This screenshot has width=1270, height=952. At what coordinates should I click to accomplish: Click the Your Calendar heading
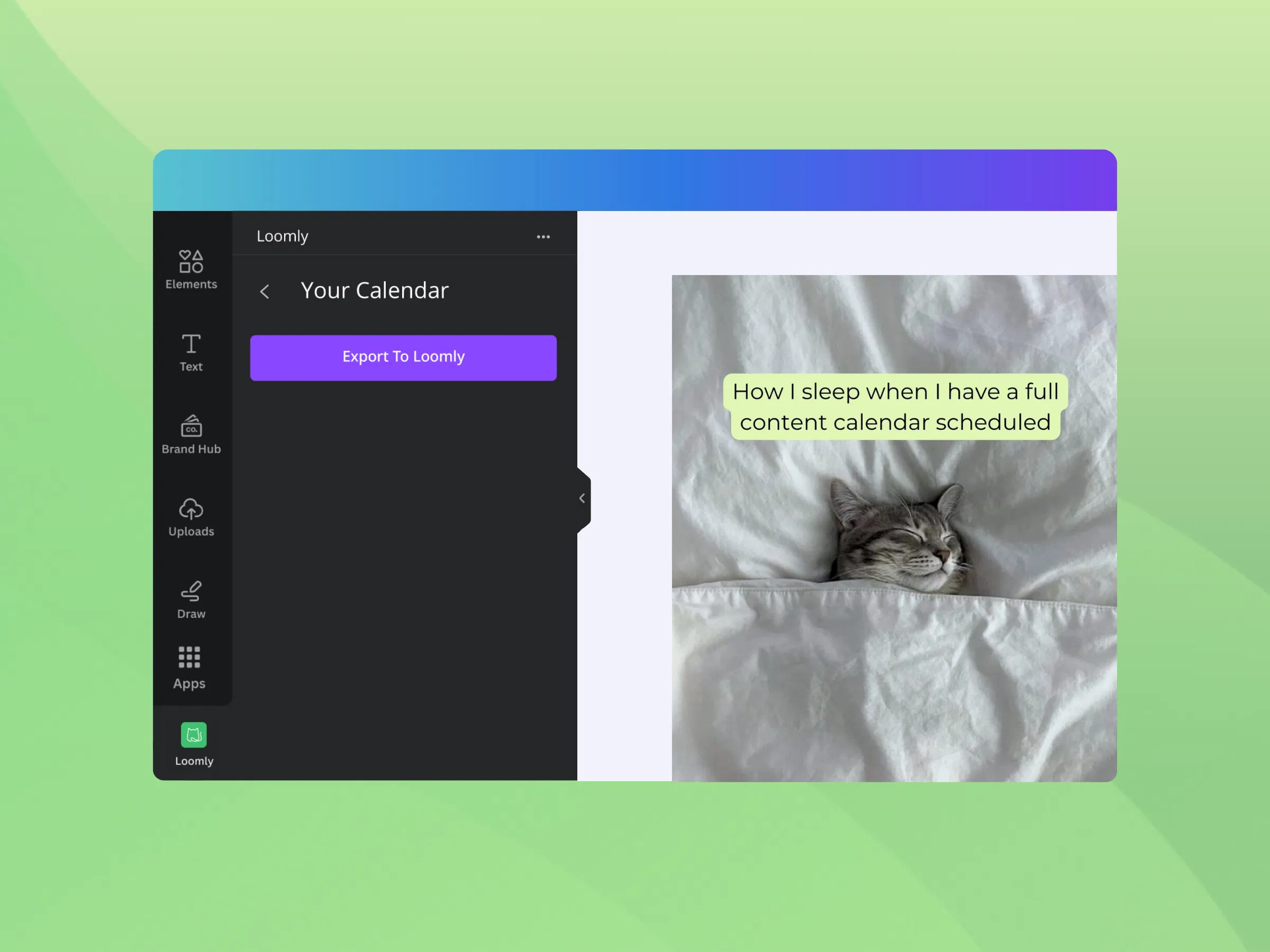point(374,290)
